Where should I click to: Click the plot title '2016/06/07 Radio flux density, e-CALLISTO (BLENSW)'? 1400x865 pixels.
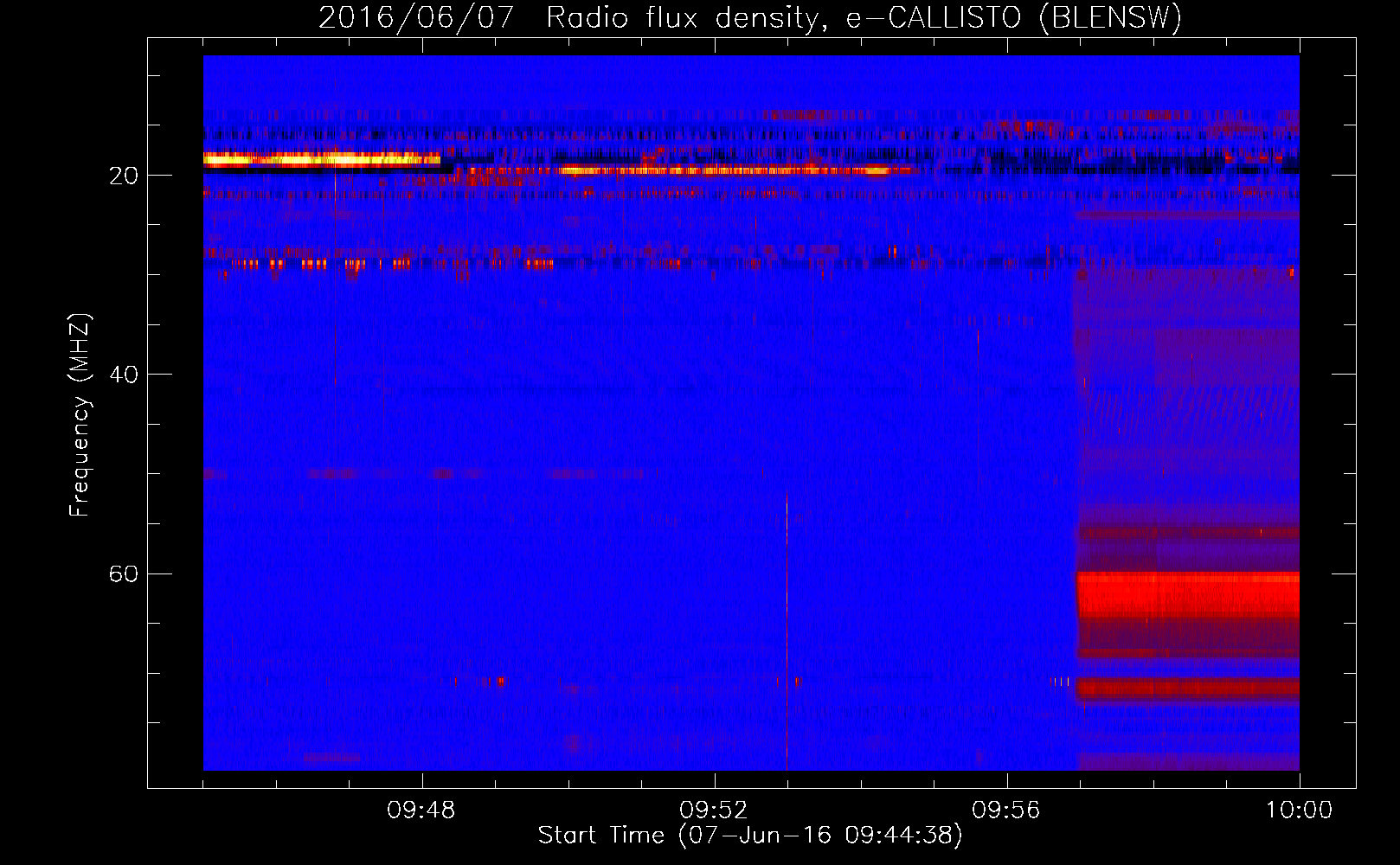click(749, 17)
